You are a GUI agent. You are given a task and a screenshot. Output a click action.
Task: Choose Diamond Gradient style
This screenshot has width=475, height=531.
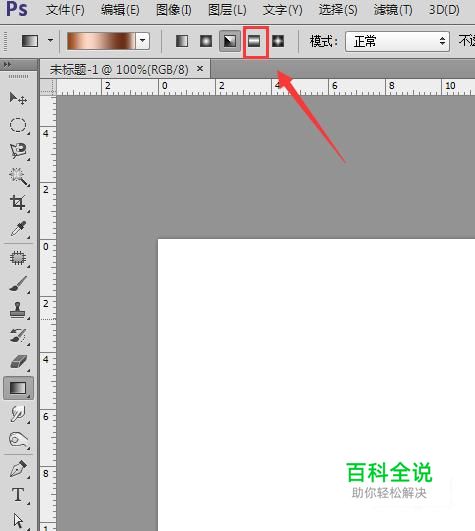(278, 41)
